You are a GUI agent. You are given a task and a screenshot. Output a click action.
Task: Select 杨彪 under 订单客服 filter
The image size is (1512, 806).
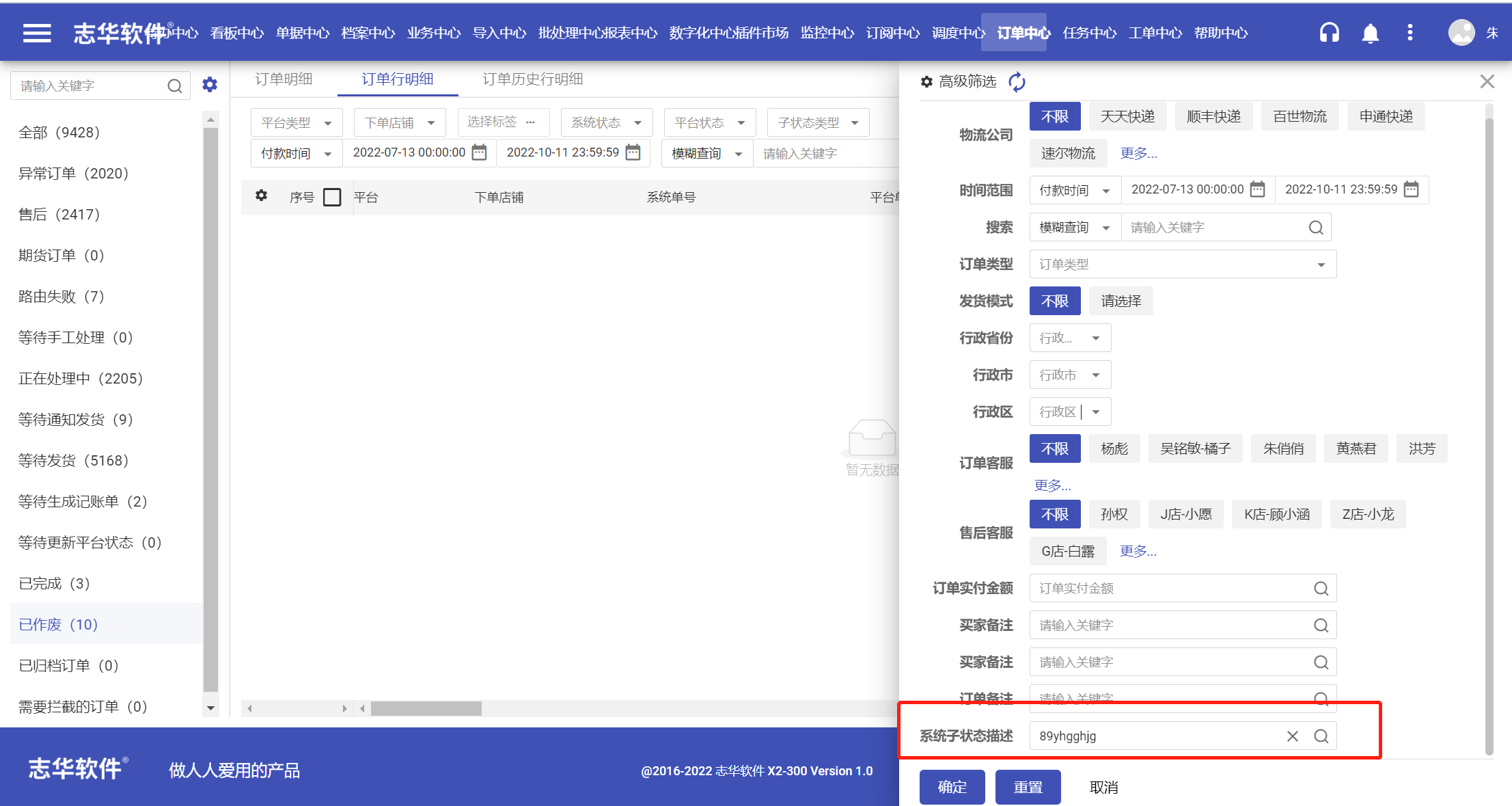(x=1114, y=449)
